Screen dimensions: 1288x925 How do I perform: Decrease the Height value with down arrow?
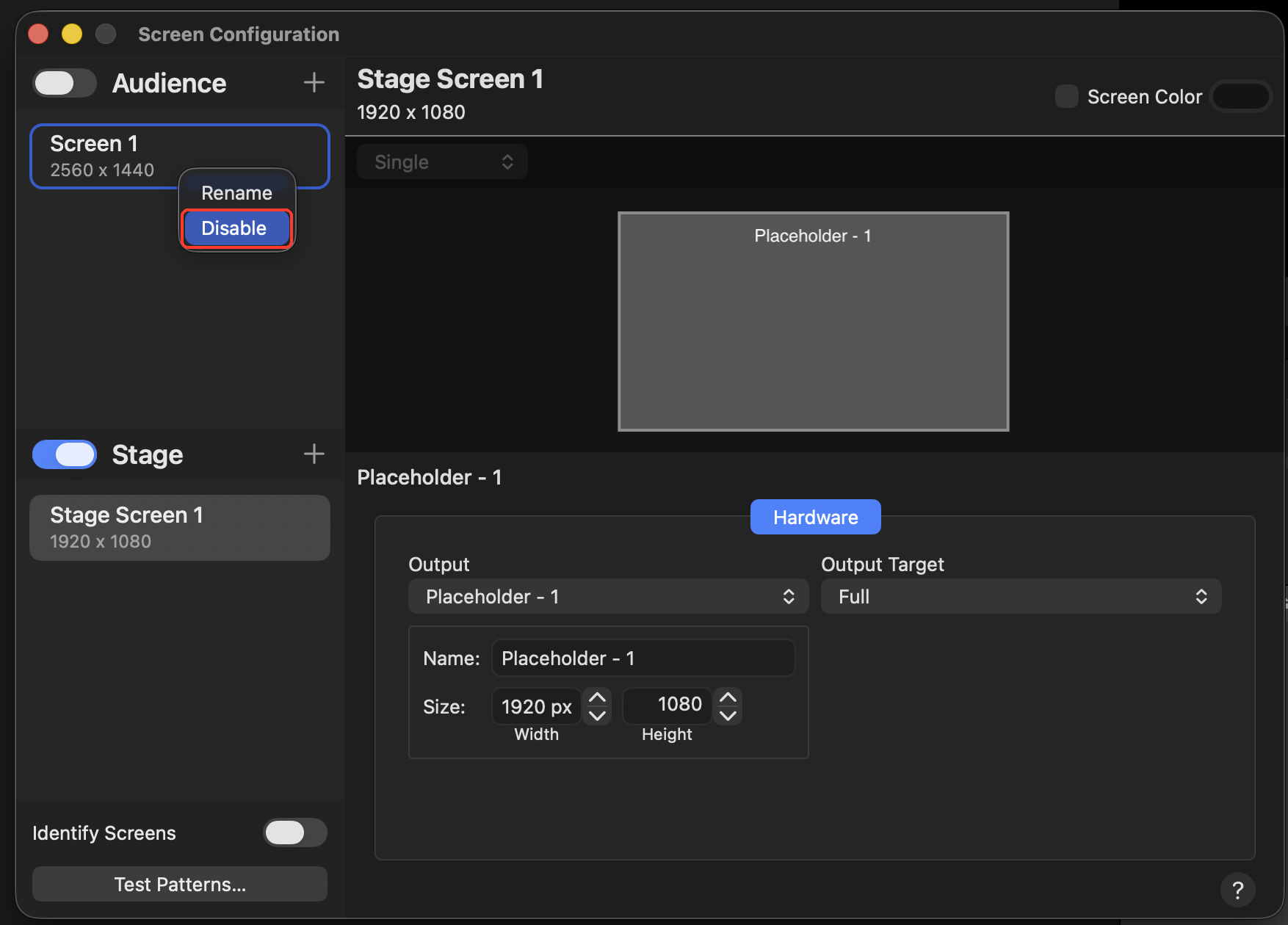pyautogui.click(x=728, y=715)
